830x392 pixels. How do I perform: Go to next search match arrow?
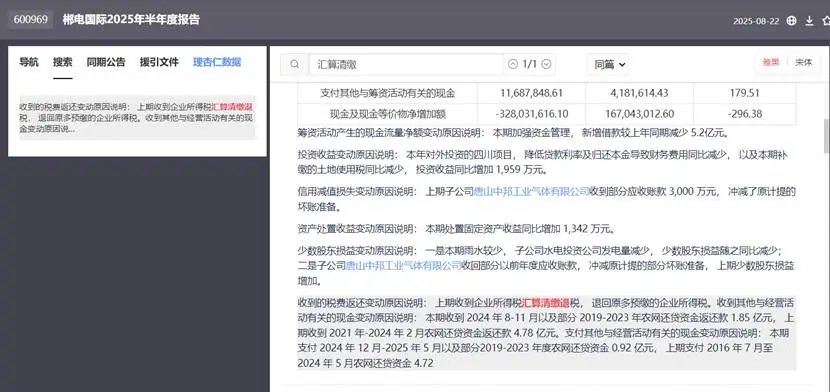(547, 64)
